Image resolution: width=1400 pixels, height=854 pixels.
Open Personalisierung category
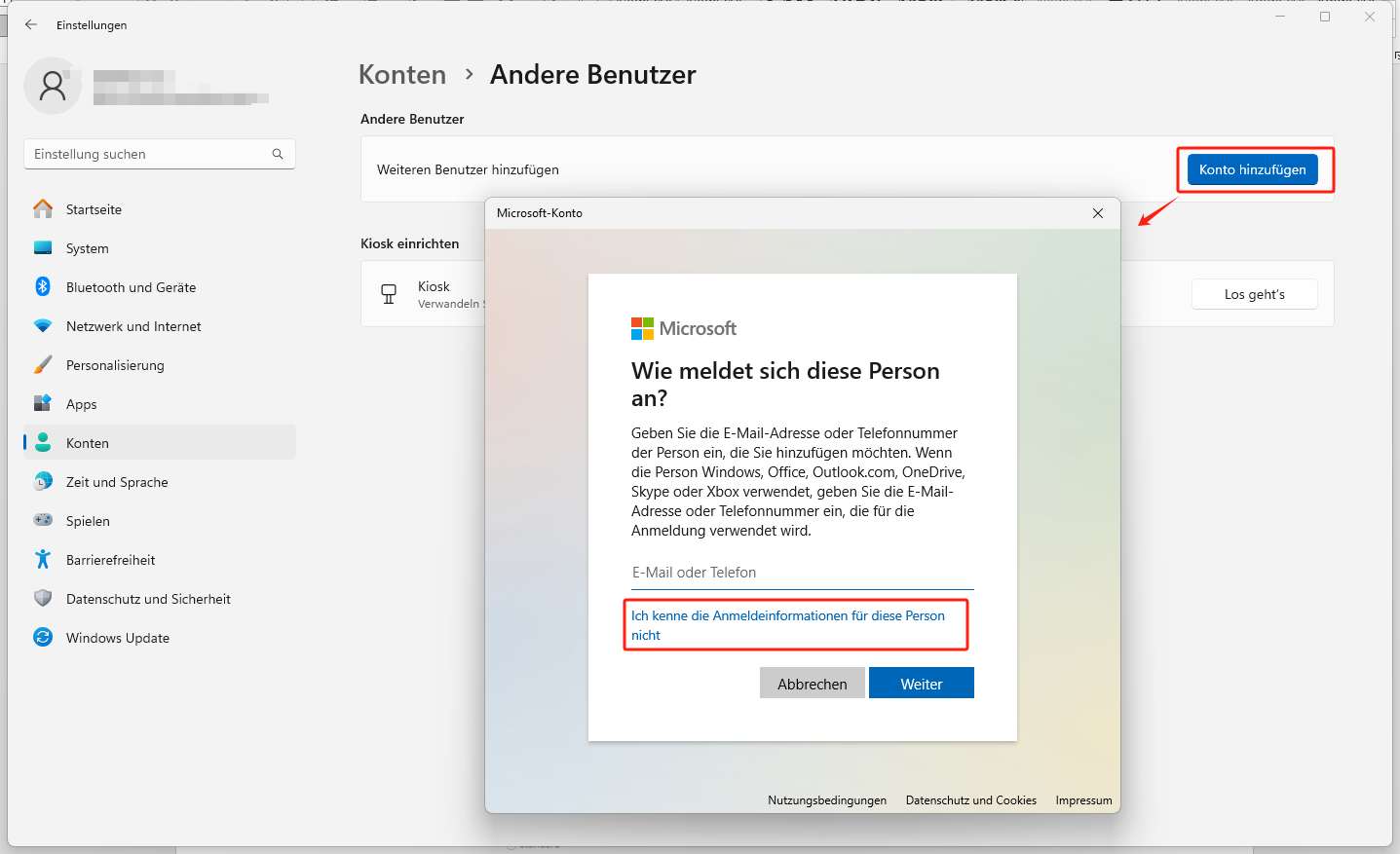pyautogui.click(x=160, y=365)
